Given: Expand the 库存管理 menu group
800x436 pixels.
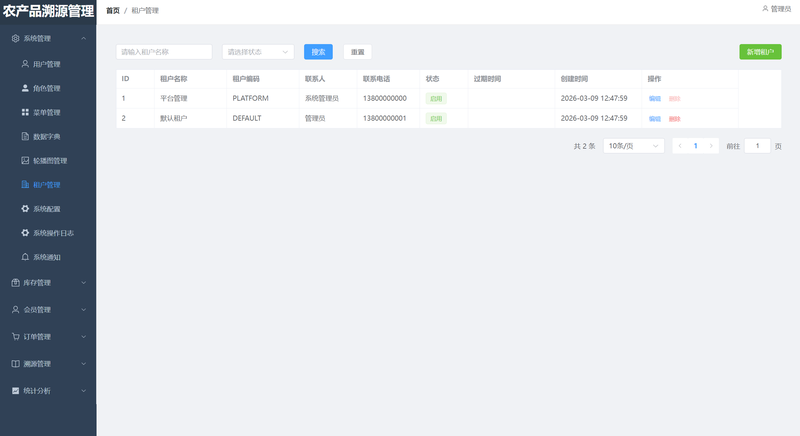Looking at the screenshot, I should point(48,282).
